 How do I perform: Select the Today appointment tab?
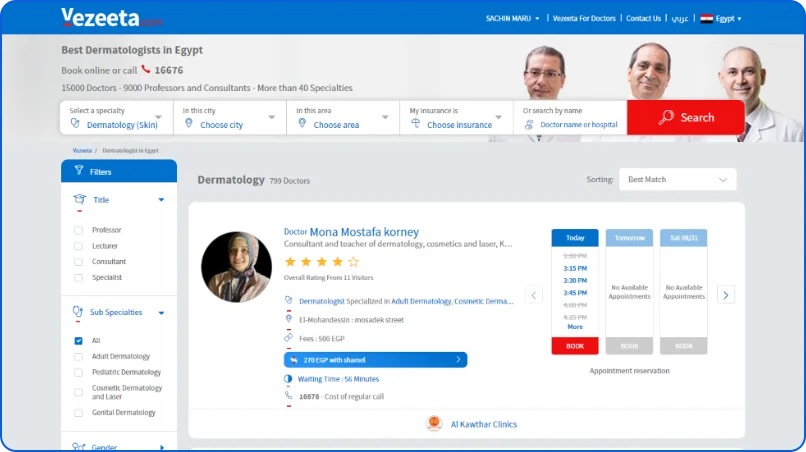(x=575, y=238)
